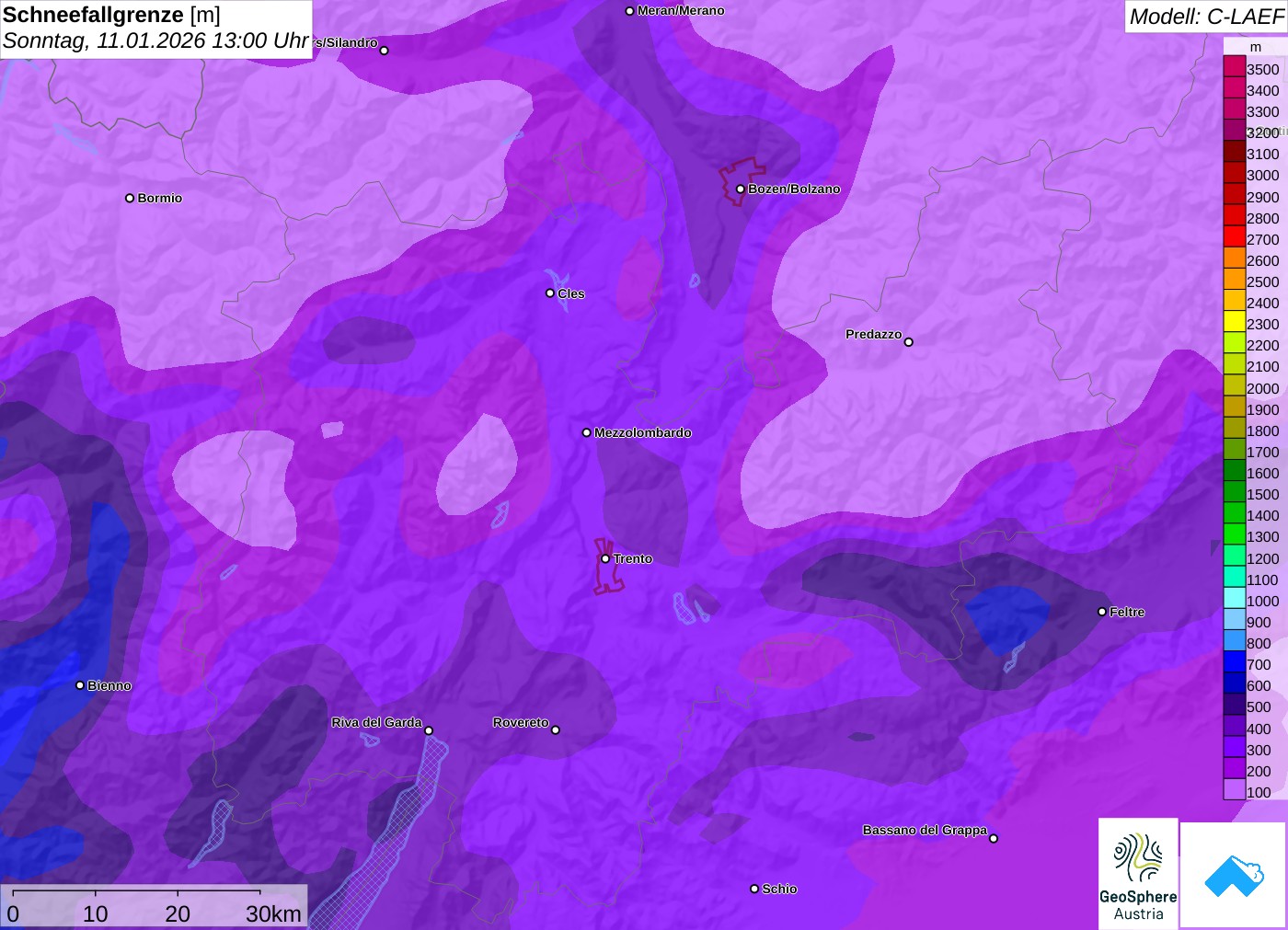
Task: Click the Meran/Merano town marker
Action: [x=629, y=11]
